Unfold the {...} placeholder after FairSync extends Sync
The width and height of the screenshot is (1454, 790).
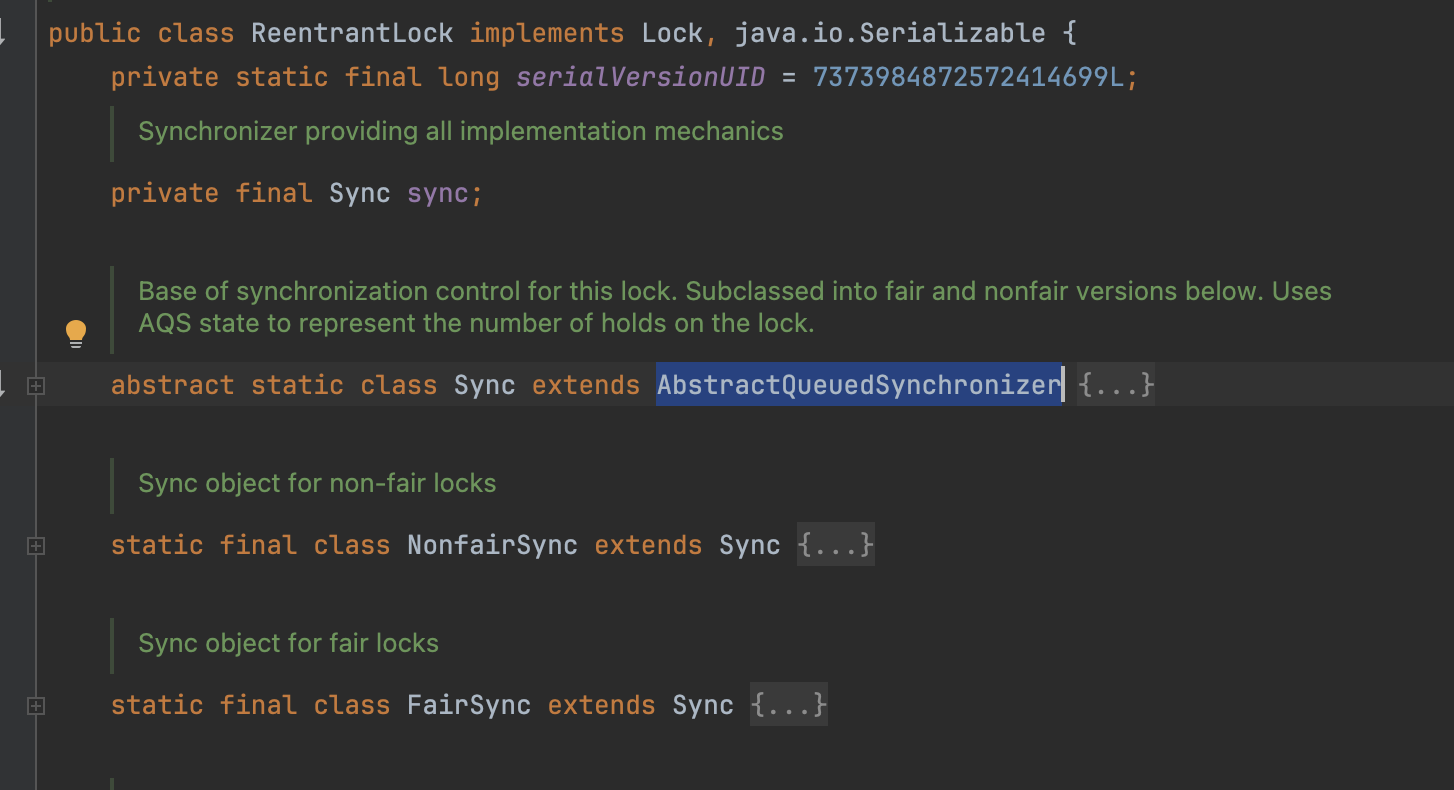click(789, 705)
